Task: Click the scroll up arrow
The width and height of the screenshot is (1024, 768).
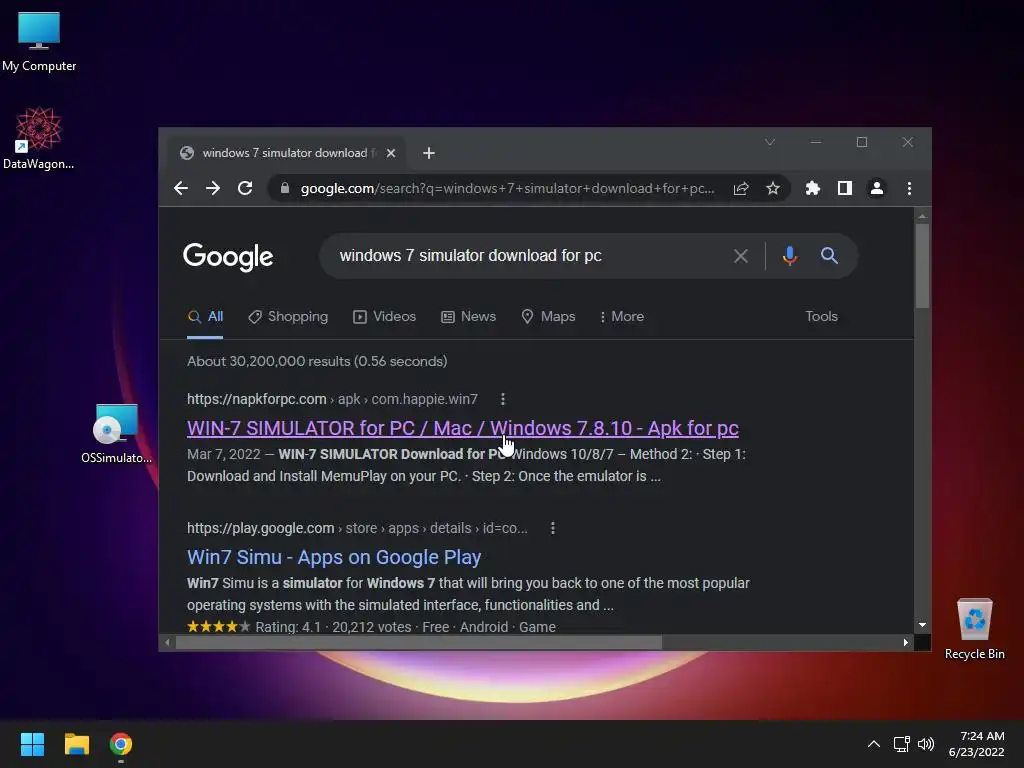Action: [x=921, y=216]
